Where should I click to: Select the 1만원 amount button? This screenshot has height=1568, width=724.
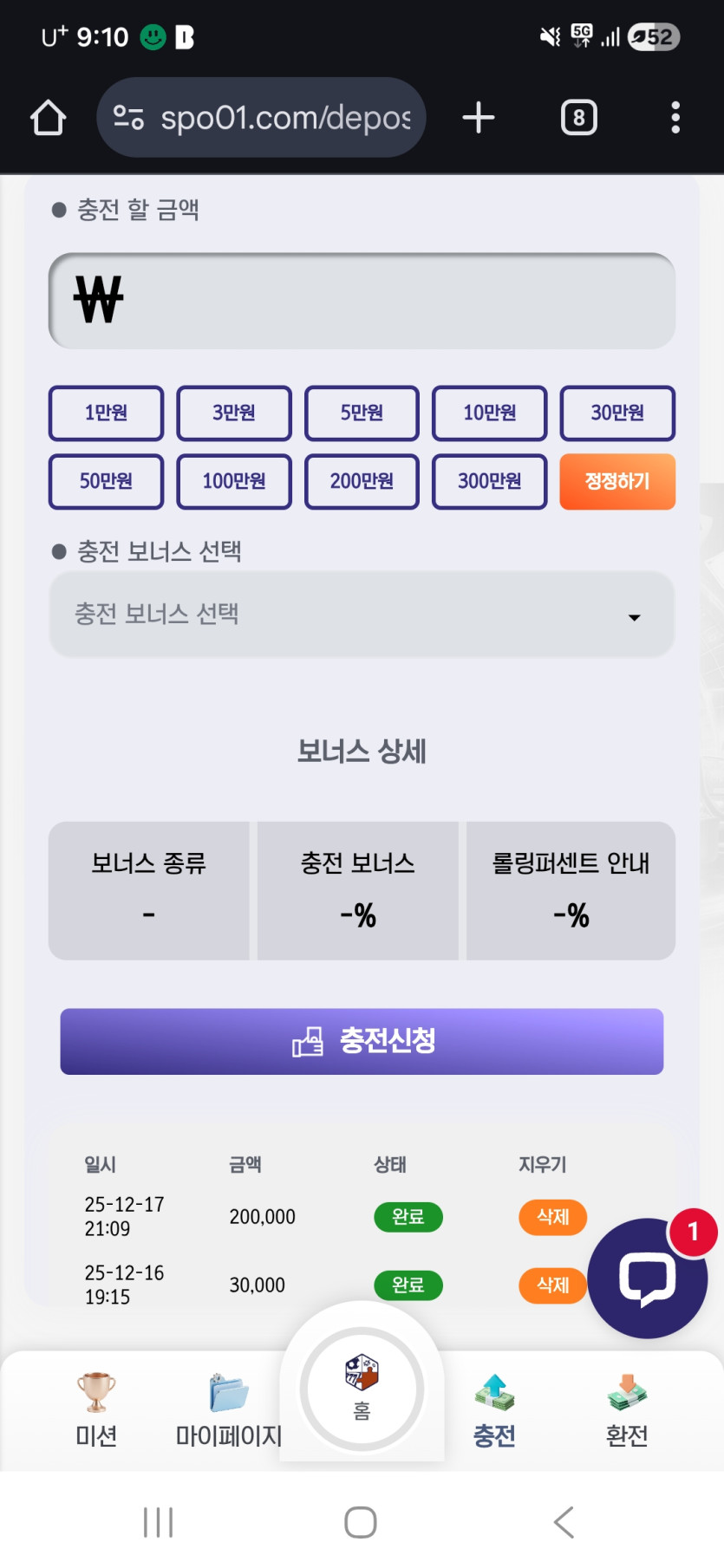[106, 413]
